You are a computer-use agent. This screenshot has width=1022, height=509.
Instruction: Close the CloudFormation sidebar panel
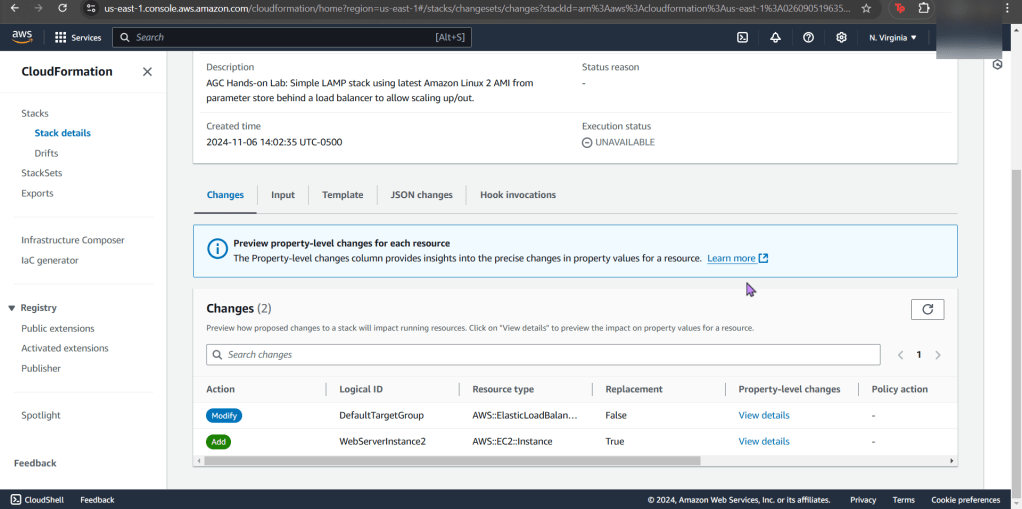(x=147, y=72)
